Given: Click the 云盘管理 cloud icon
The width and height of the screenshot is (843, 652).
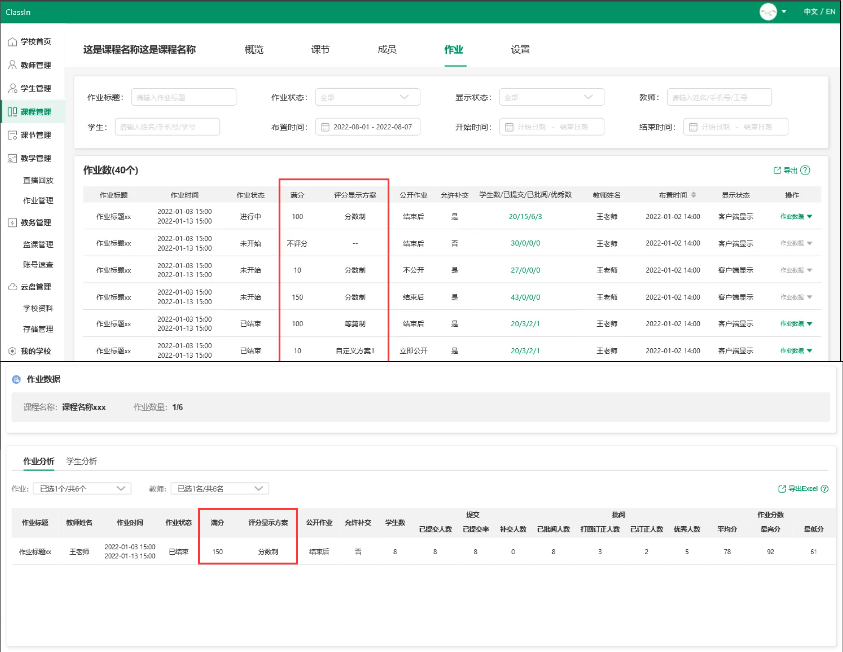Looking at the screenshot, I should click(12, 286).
